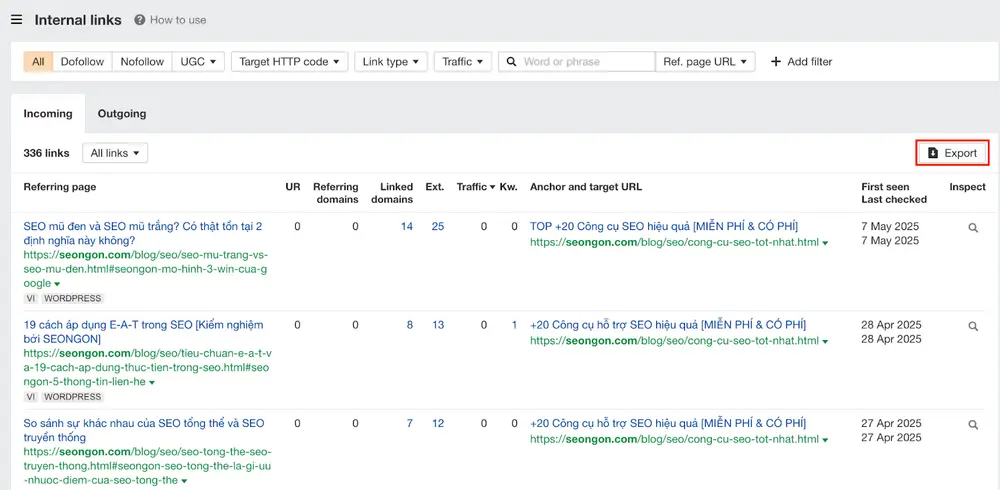Toggle the Nofollow filter
Viewport: 1000px width, 490px height.
142,62
